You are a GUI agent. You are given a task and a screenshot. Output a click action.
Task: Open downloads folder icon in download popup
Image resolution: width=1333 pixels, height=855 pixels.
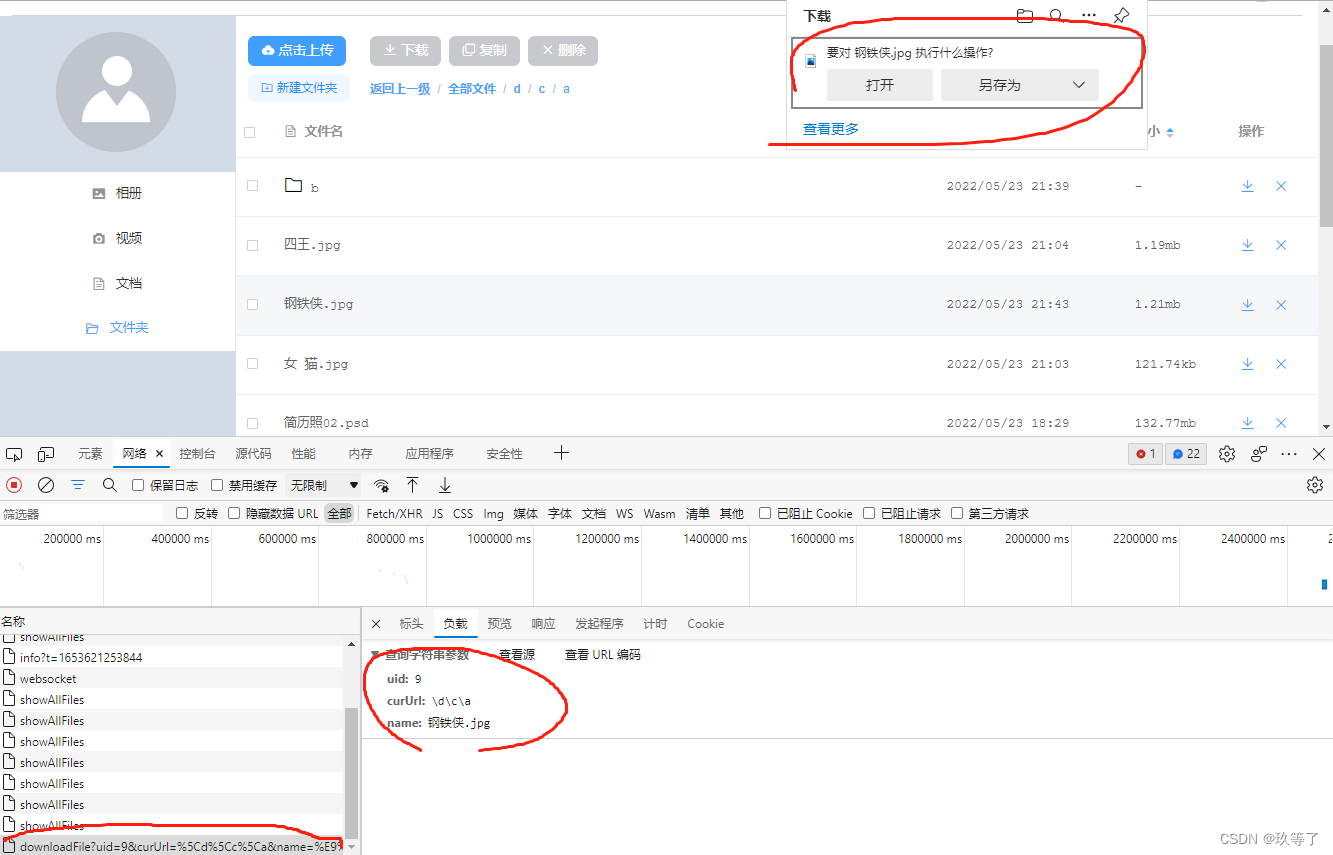(x=1024, y=16)
